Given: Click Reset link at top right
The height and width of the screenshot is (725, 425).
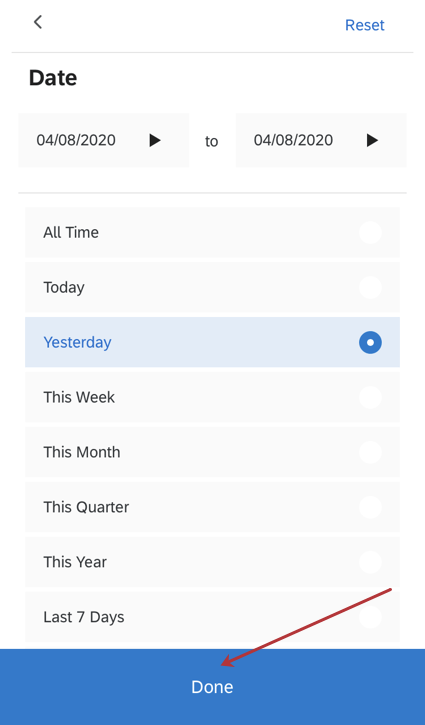Looking at the screenshot, I should (x=364, y=25).
